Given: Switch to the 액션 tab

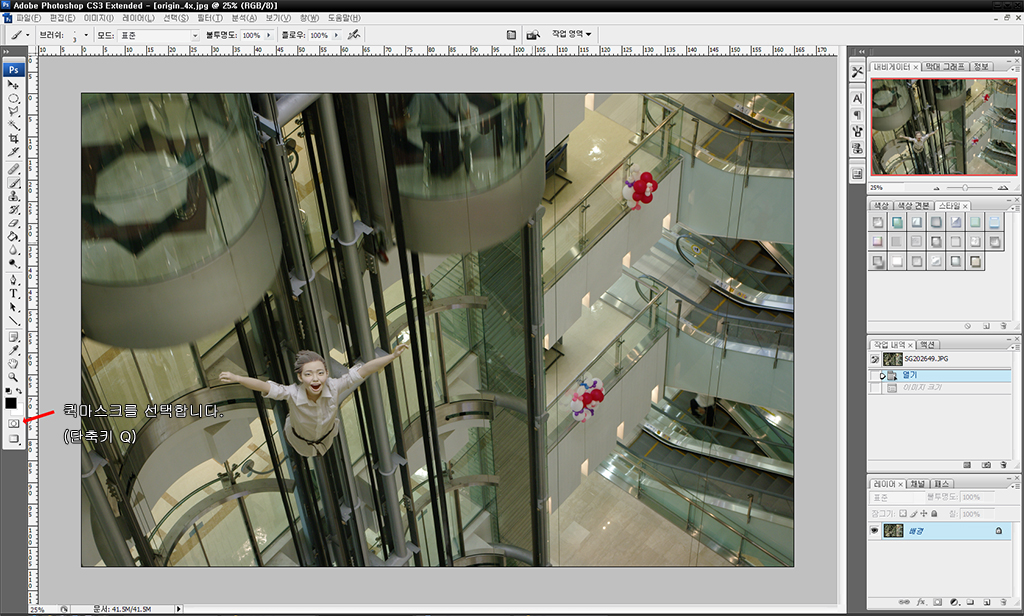Looking at the screenshot, I should click(927, 344).
